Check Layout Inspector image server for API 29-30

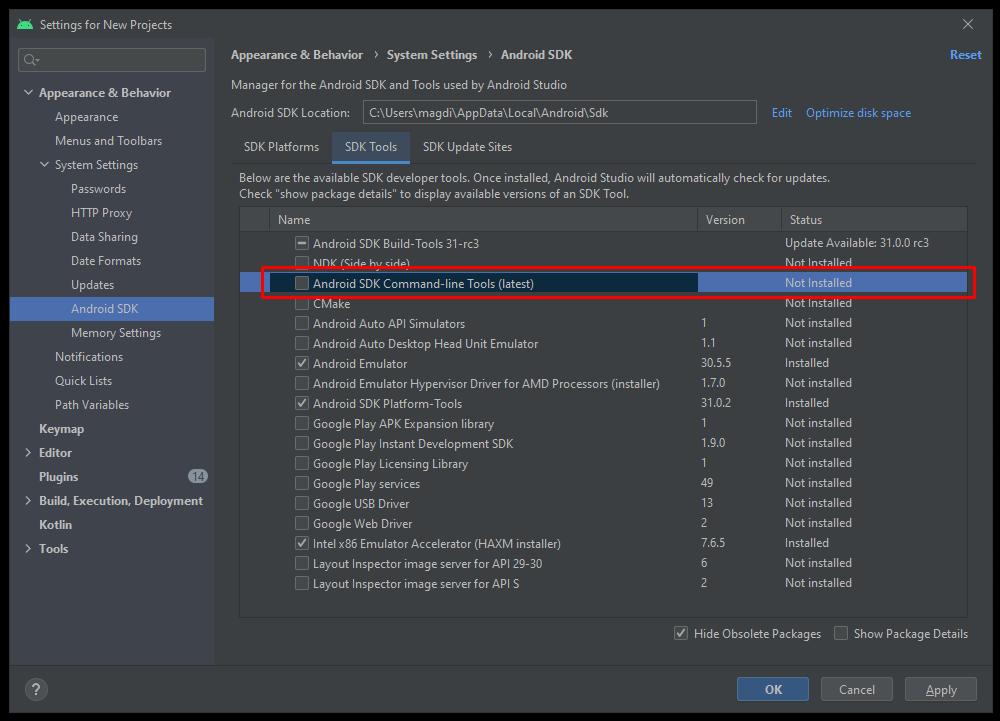pyautogui.click(x=302, y=563)
